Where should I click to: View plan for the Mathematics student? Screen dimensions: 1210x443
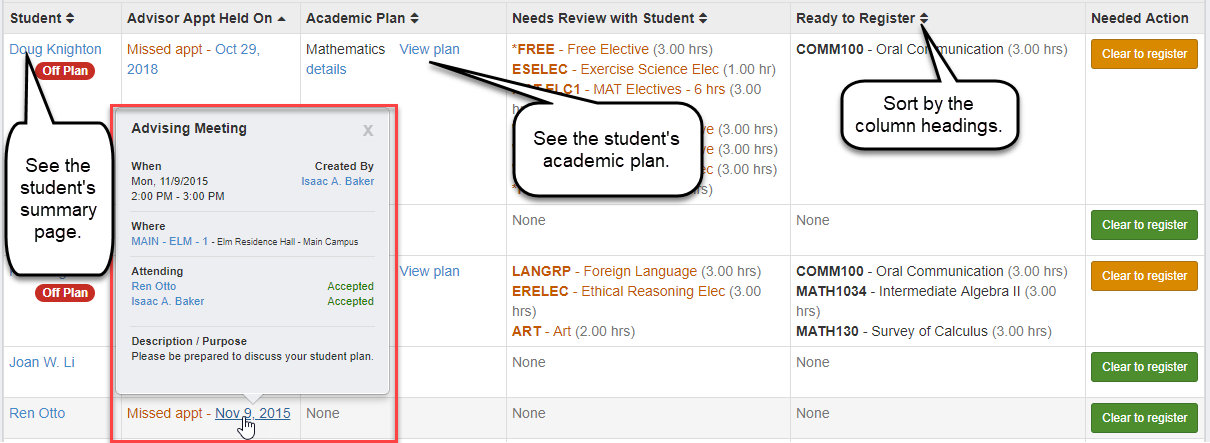click(x=429, y=50)
